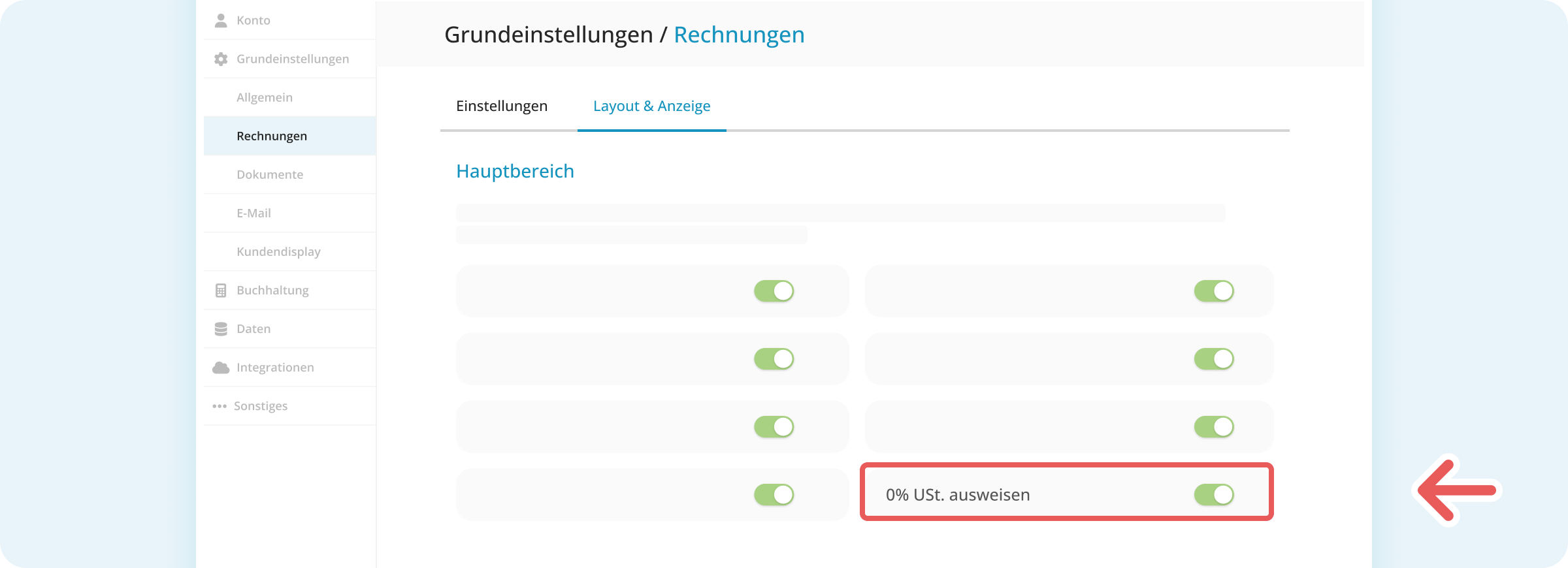This screenshot has width=1568, height=568.
Task: Select Rechnungen in the sidebar
Action: pos(272,135)
